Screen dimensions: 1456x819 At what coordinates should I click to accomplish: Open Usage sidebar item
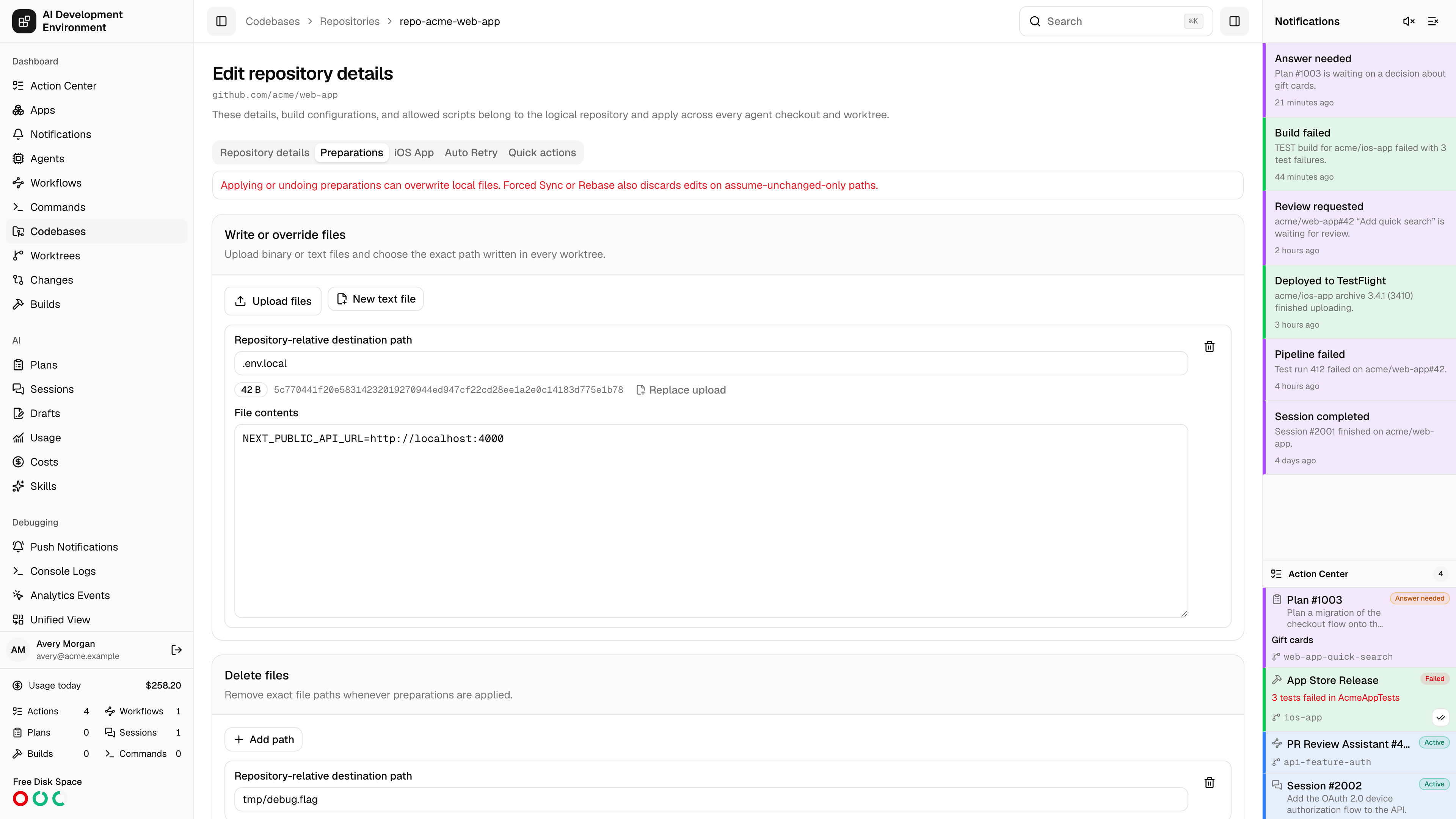pos(97,438)
